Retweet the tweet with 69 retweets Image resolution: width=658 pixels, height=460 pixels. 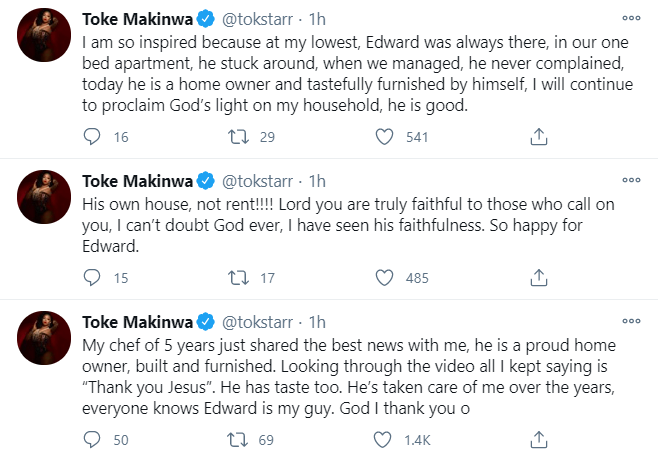[239, 438]
